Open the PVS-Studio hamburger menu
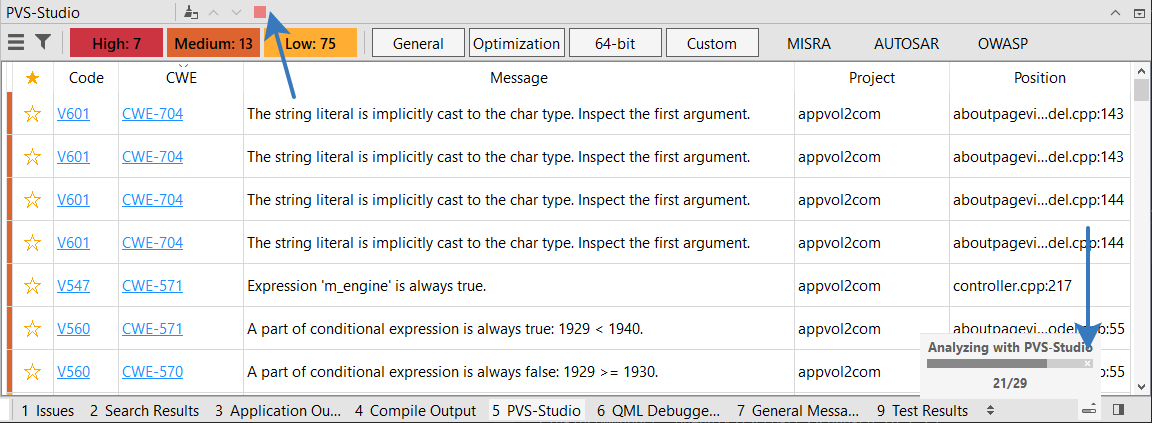The width and height of the screenshot is (1152, 423). pos(16,43)
